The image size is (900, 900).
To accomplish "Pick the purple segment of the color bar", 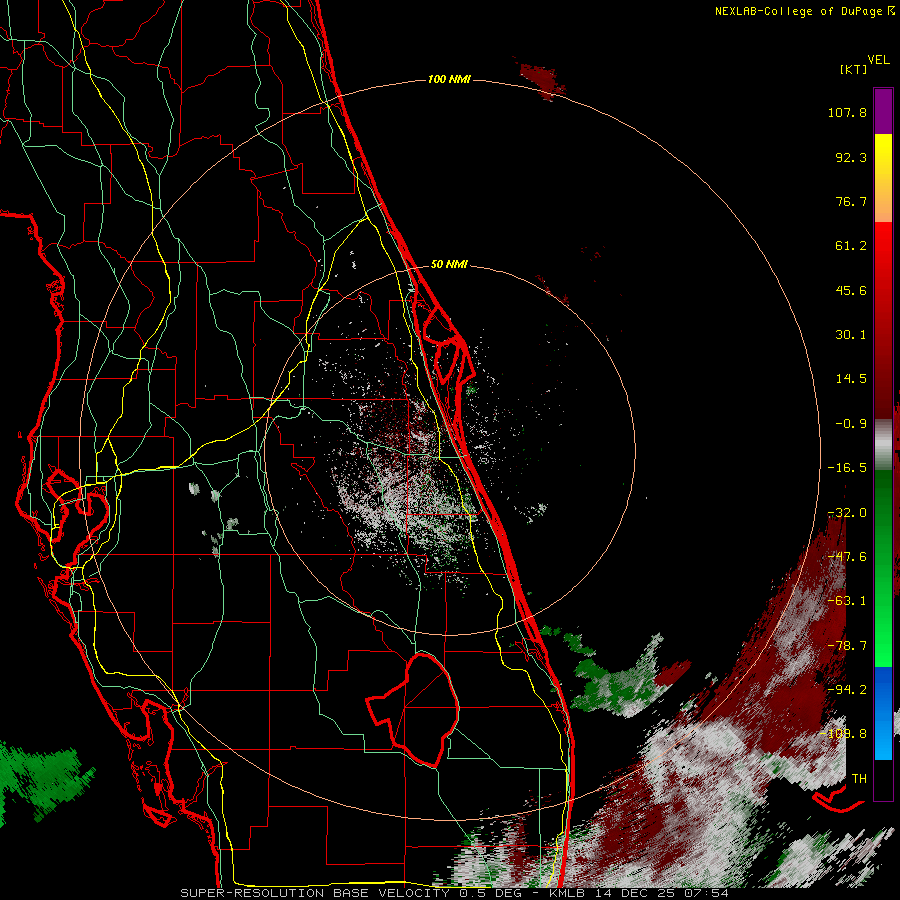I will (x=883, y=111).
